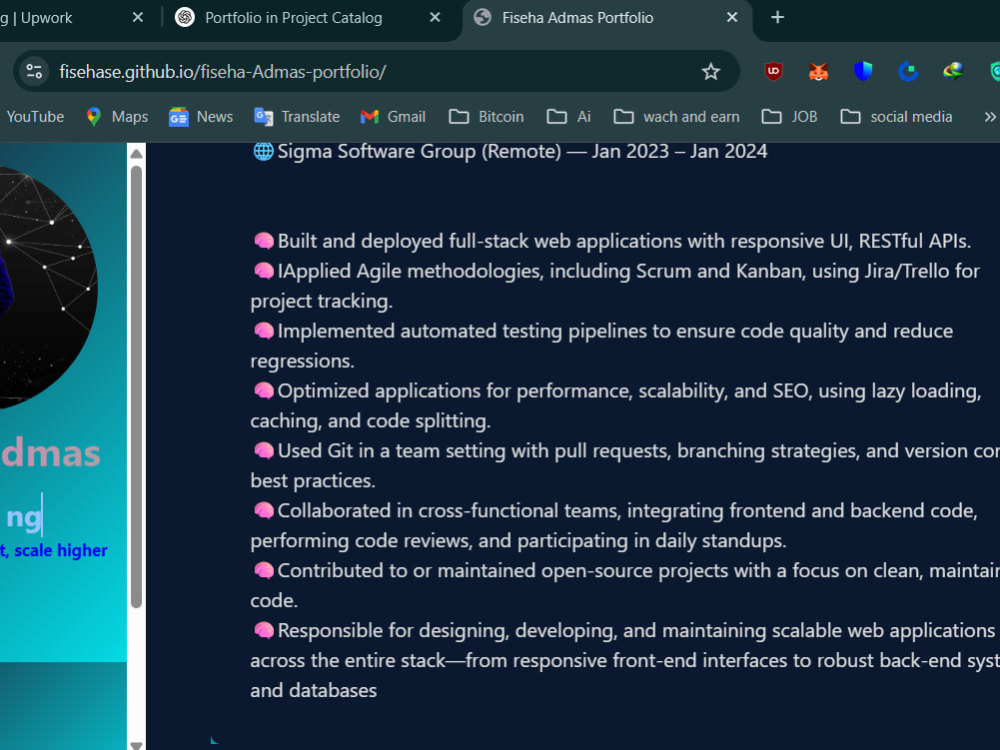Image resolution: width=1000 pixels, height=750 pixels.
Task: Open the blue shield extension
Action: click(863, 71)
